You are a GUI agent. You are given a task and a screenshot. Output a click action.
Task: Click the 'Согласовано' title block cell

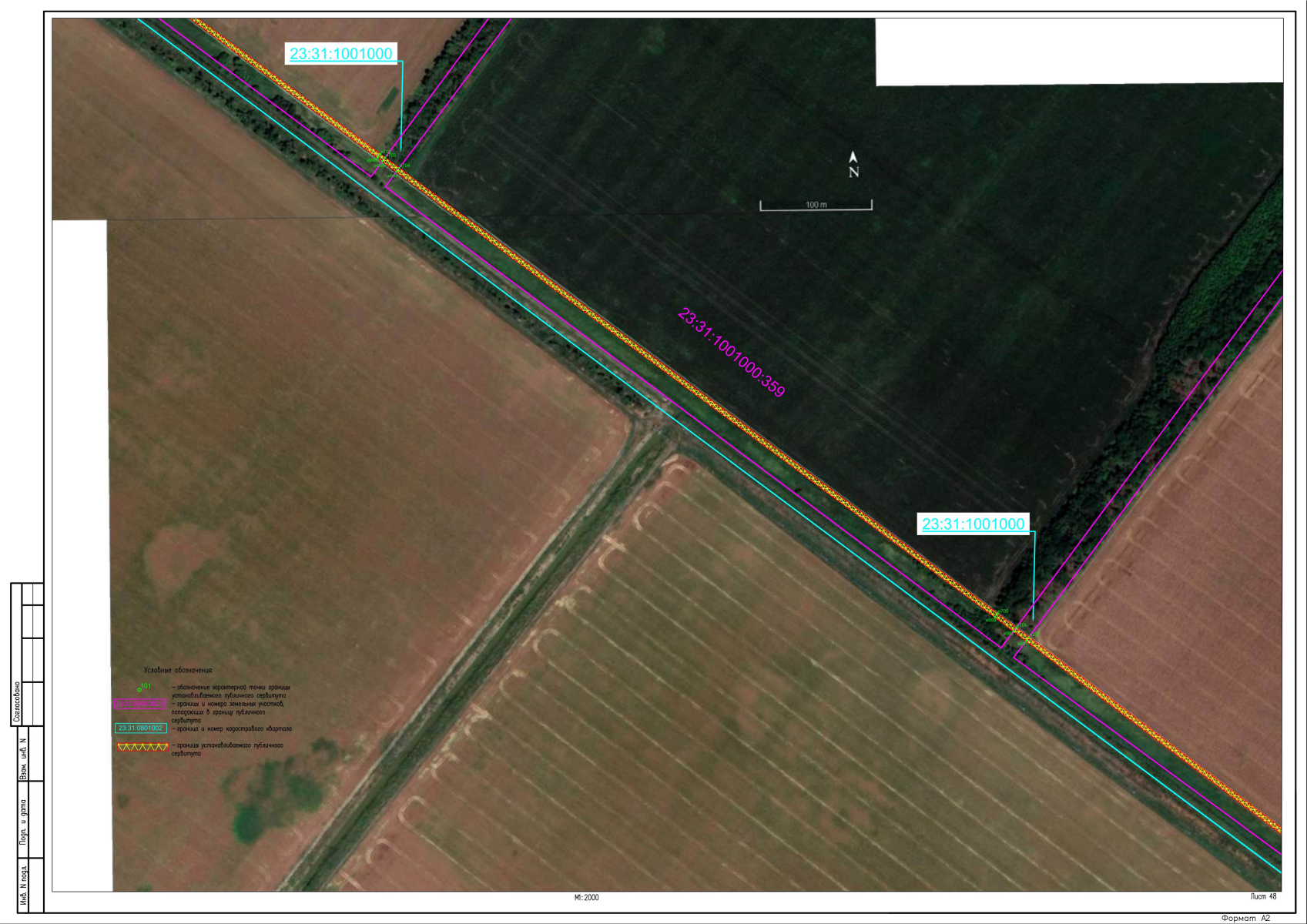(17, 702)
